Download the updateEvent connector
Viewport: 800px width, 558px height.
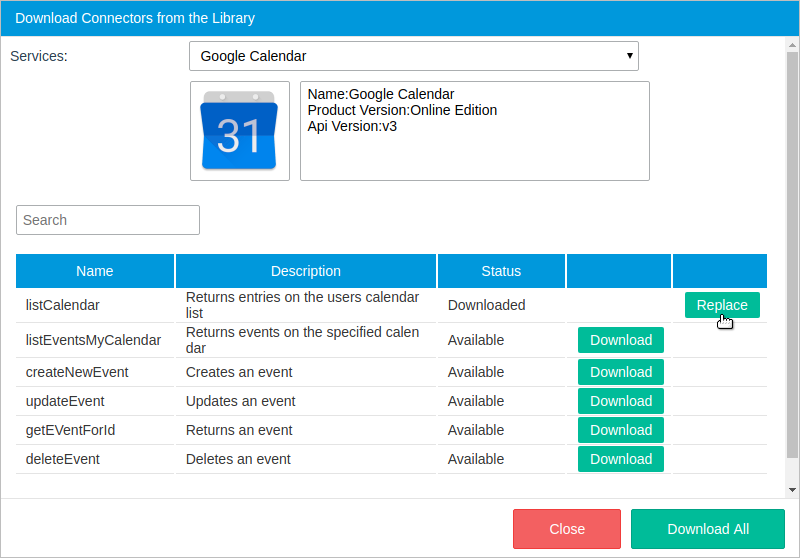click(x=620, y=401)
